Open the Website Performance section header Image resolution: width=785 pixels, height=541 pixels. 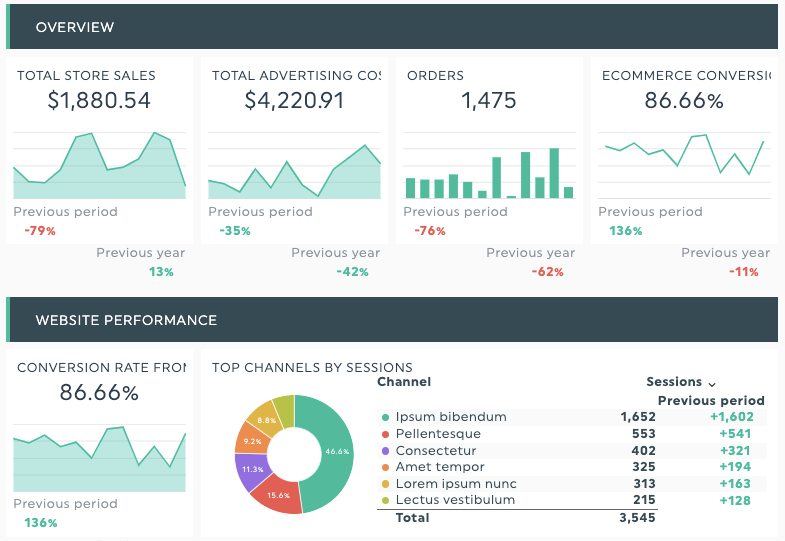pyautogui.click(x=392, y=320)
